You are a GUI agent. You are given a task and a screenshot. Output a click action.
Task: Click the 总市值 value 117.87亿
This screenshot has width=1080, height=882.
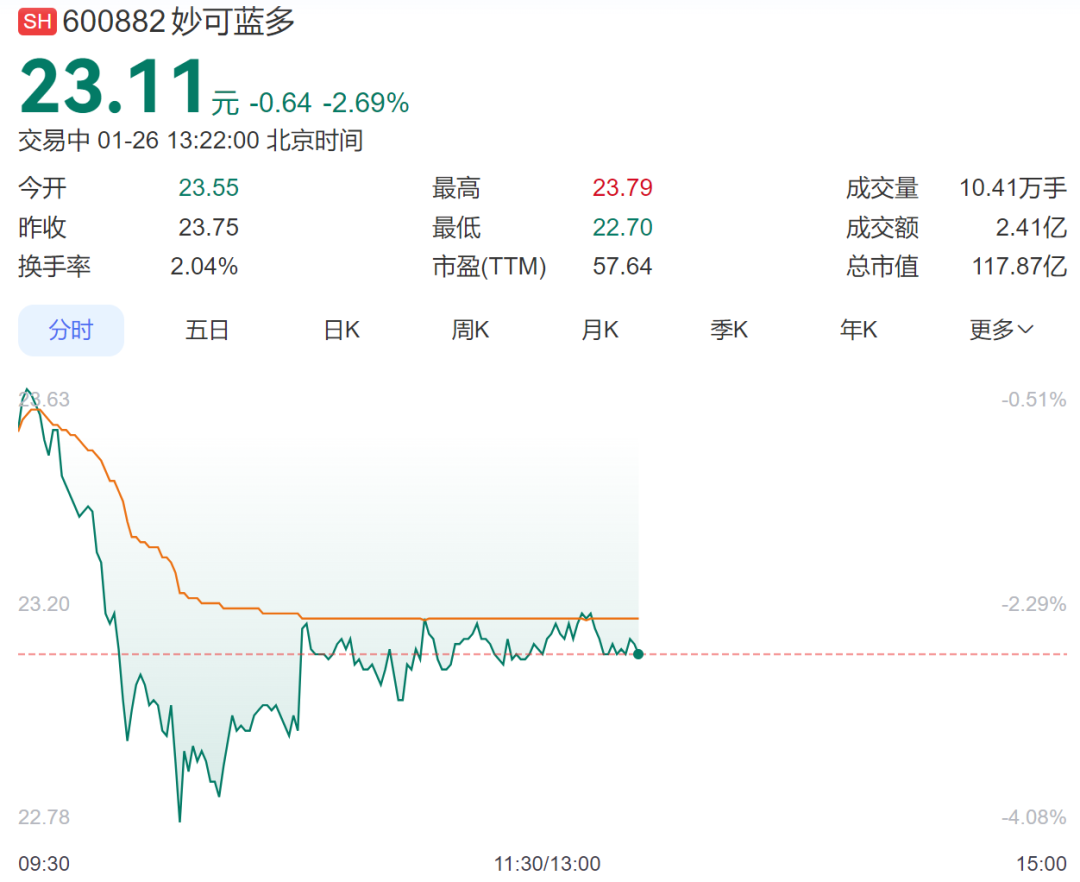[x=1019, y=267]
